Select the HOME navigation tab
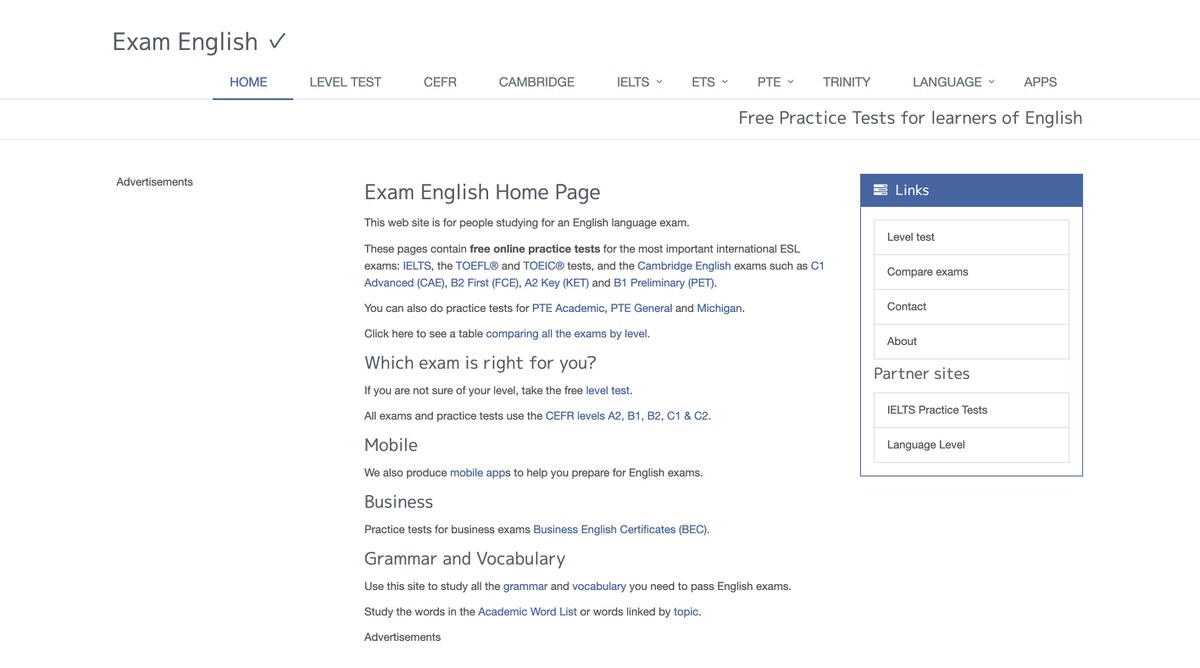 [248, 82]
